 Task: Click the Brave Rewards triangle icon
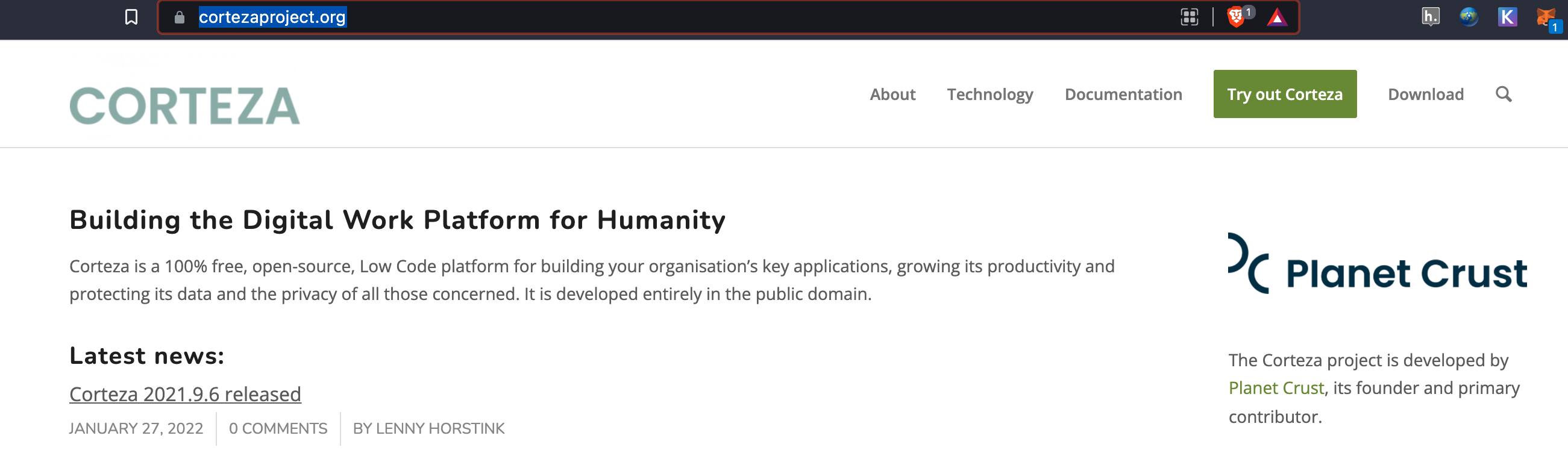click(x=1277, y=17)
